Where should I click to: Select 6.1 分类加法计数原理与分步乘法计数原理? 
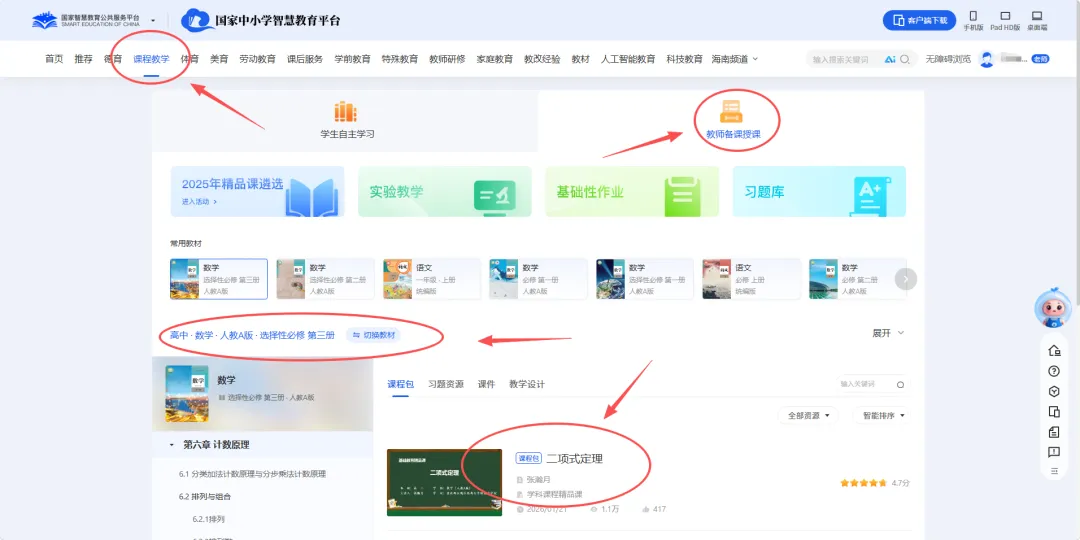coord(252,474)
